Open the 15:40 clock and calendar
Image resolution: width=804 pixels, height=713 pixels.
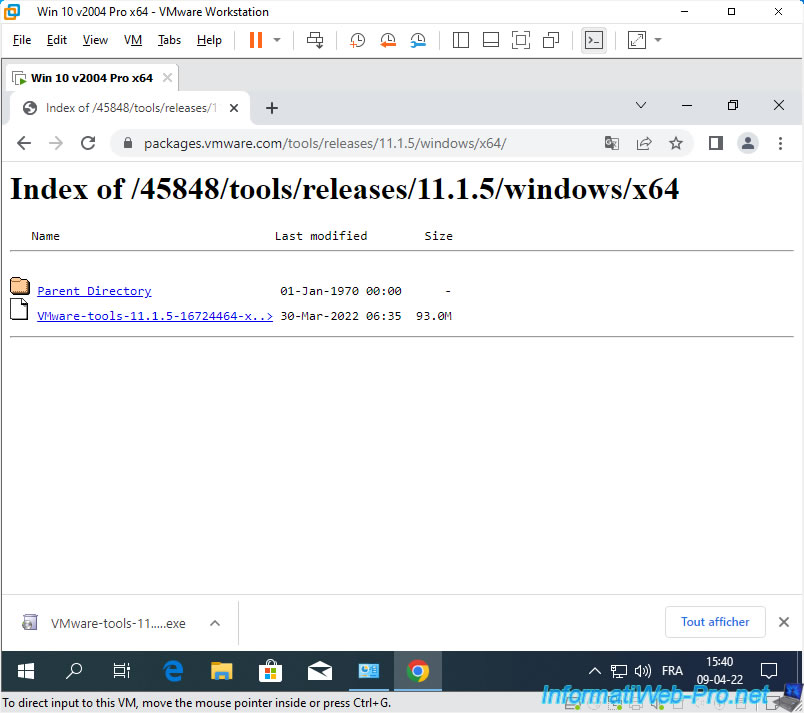point(719,670)
